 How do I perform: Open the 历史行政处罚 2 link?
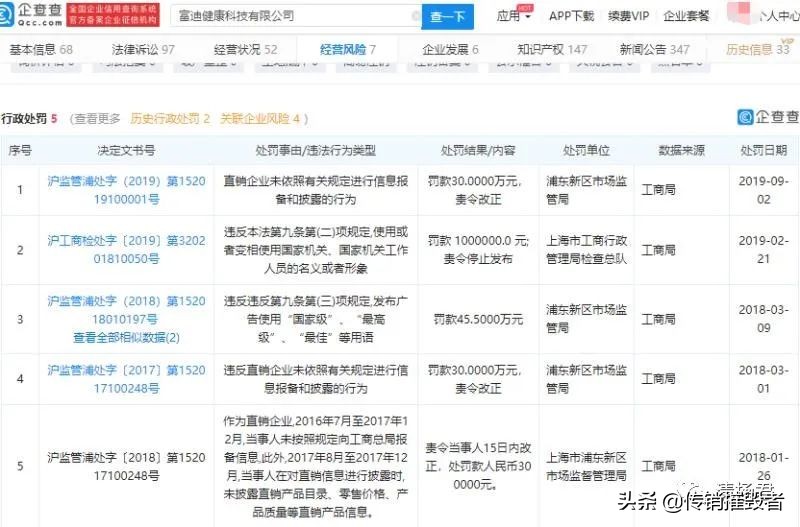click(x=170, y=118)
